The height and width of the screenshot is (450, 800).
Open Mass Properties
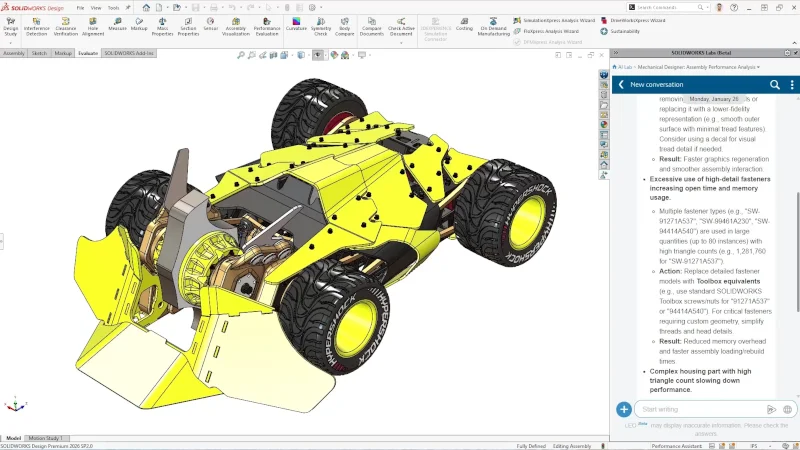pos(162,24)
